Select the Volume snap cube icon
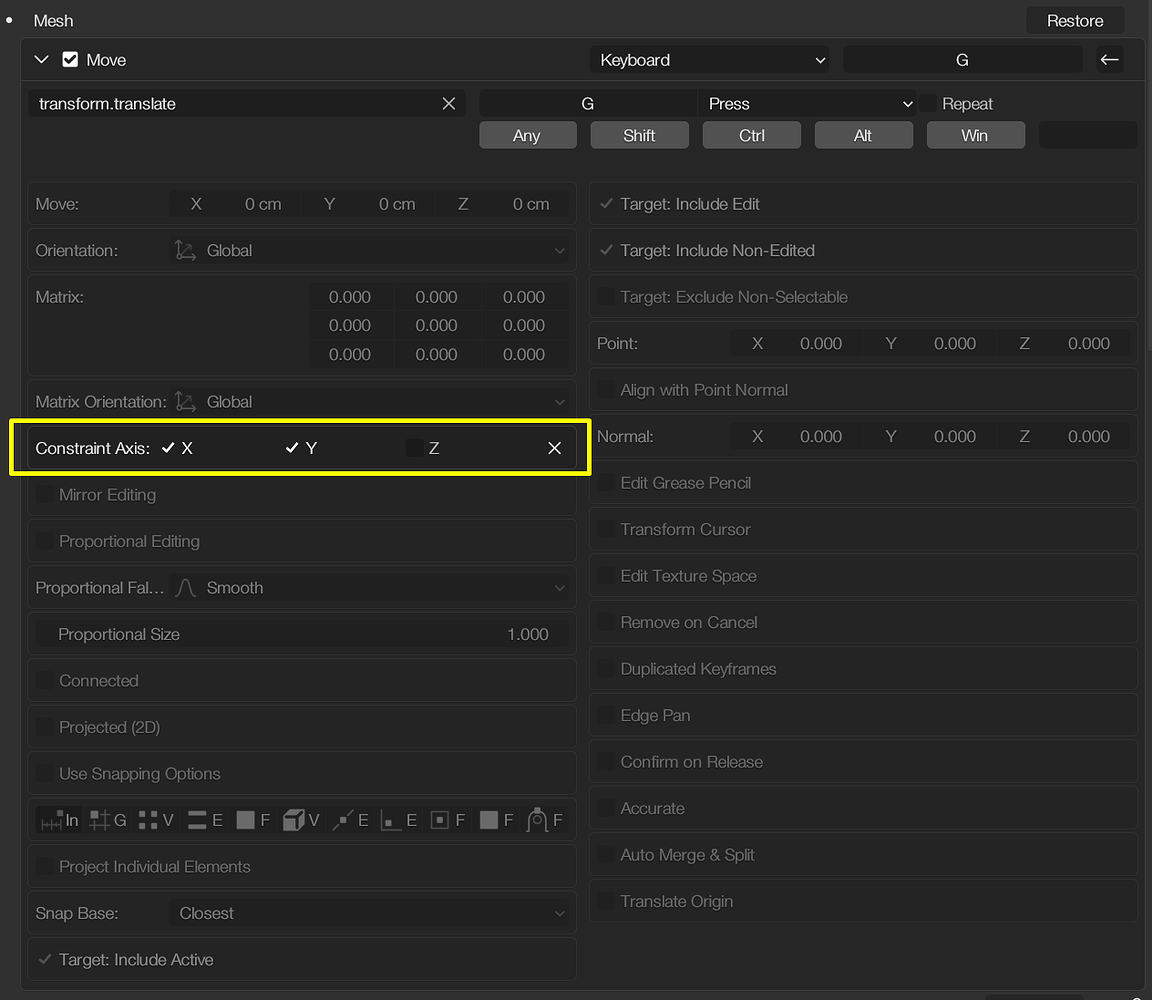Screen dimensions: 1152x1000 [294, 820]
